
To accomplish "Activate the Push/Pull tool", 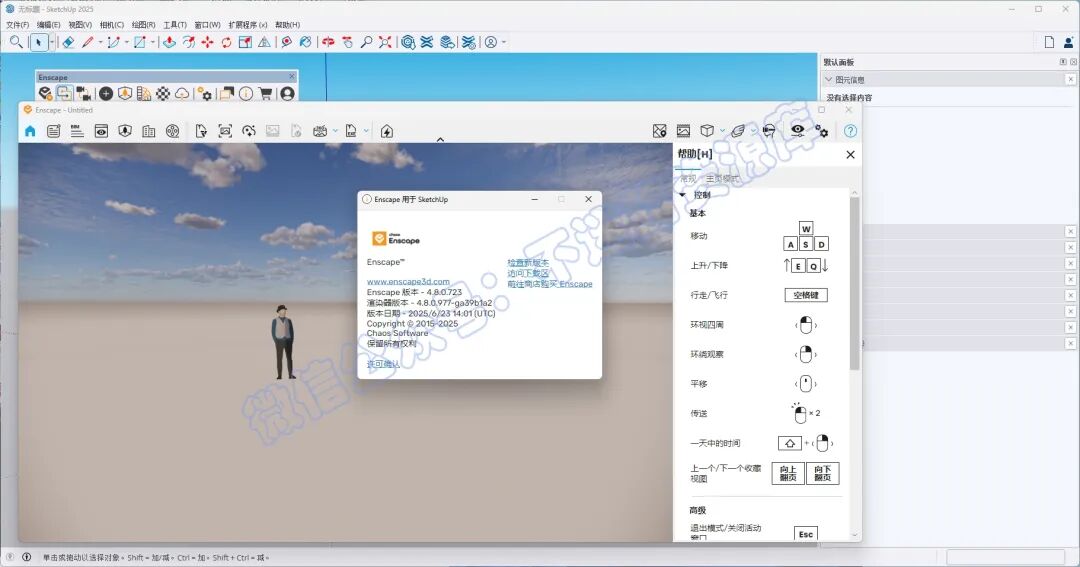I will point(169,42).
